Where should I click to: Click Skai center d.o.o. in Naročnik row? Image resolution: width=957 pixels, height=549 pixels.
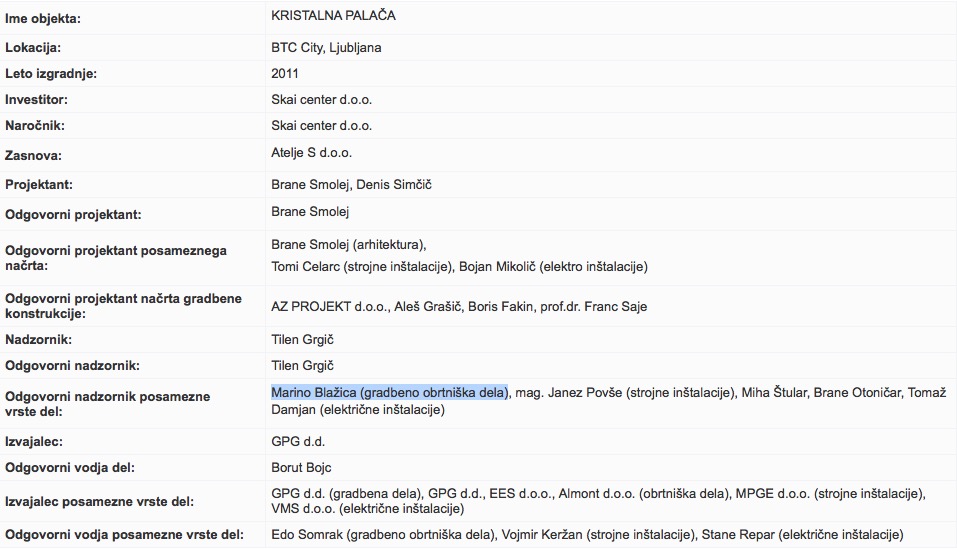coord(321,125)
